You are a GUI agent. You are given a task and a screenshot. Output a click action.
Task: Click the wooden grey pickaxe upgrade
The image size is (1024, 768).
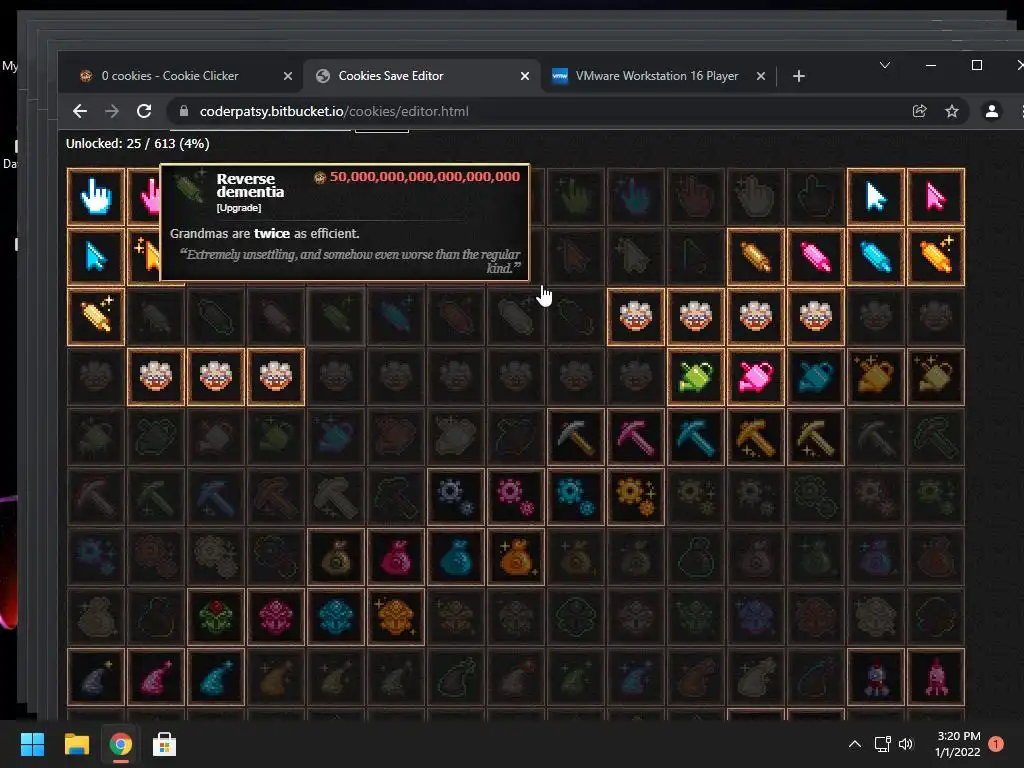click(x=575, y=437)
